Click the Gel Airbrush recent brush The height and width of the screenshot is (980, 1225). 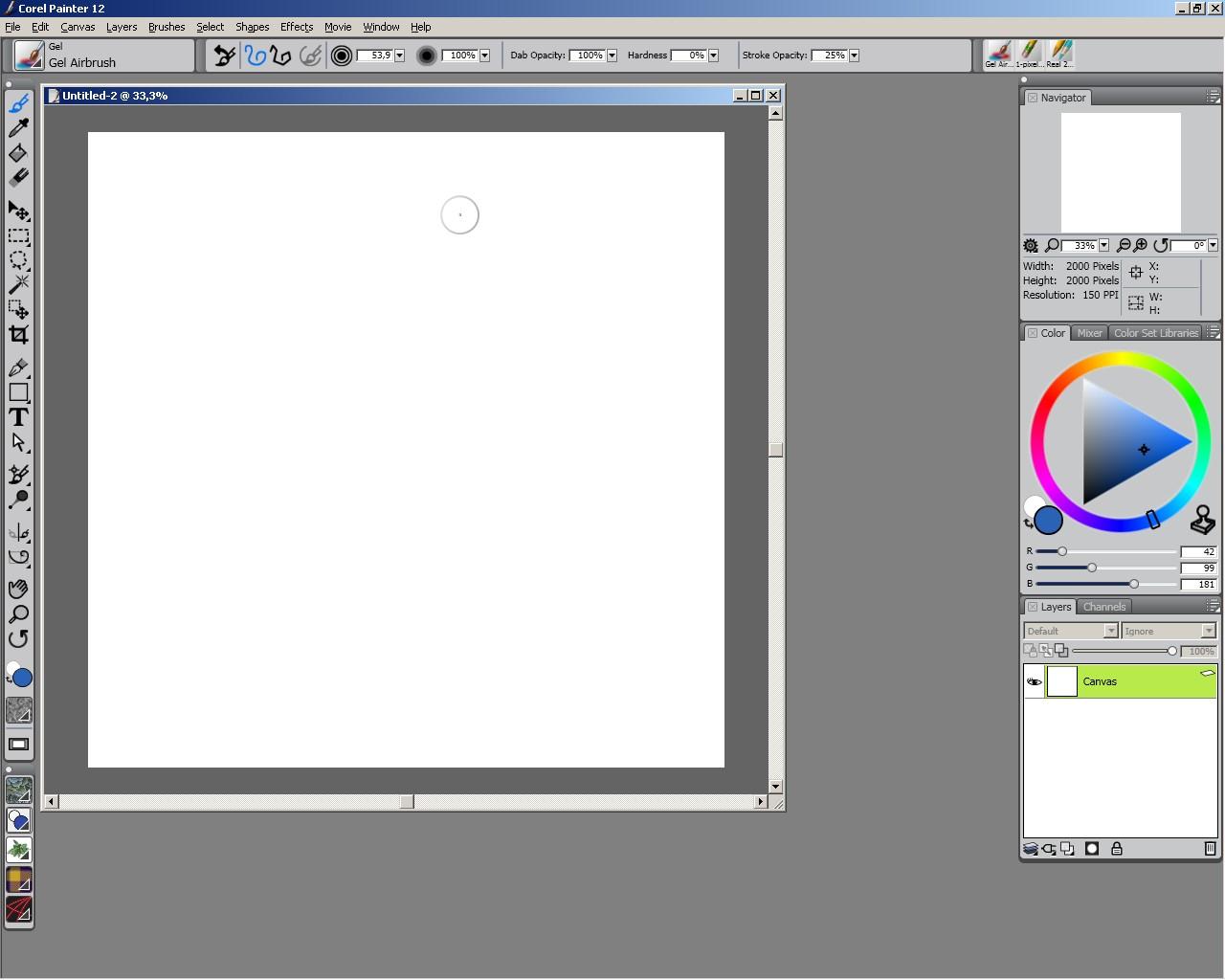tap(999, 54)
